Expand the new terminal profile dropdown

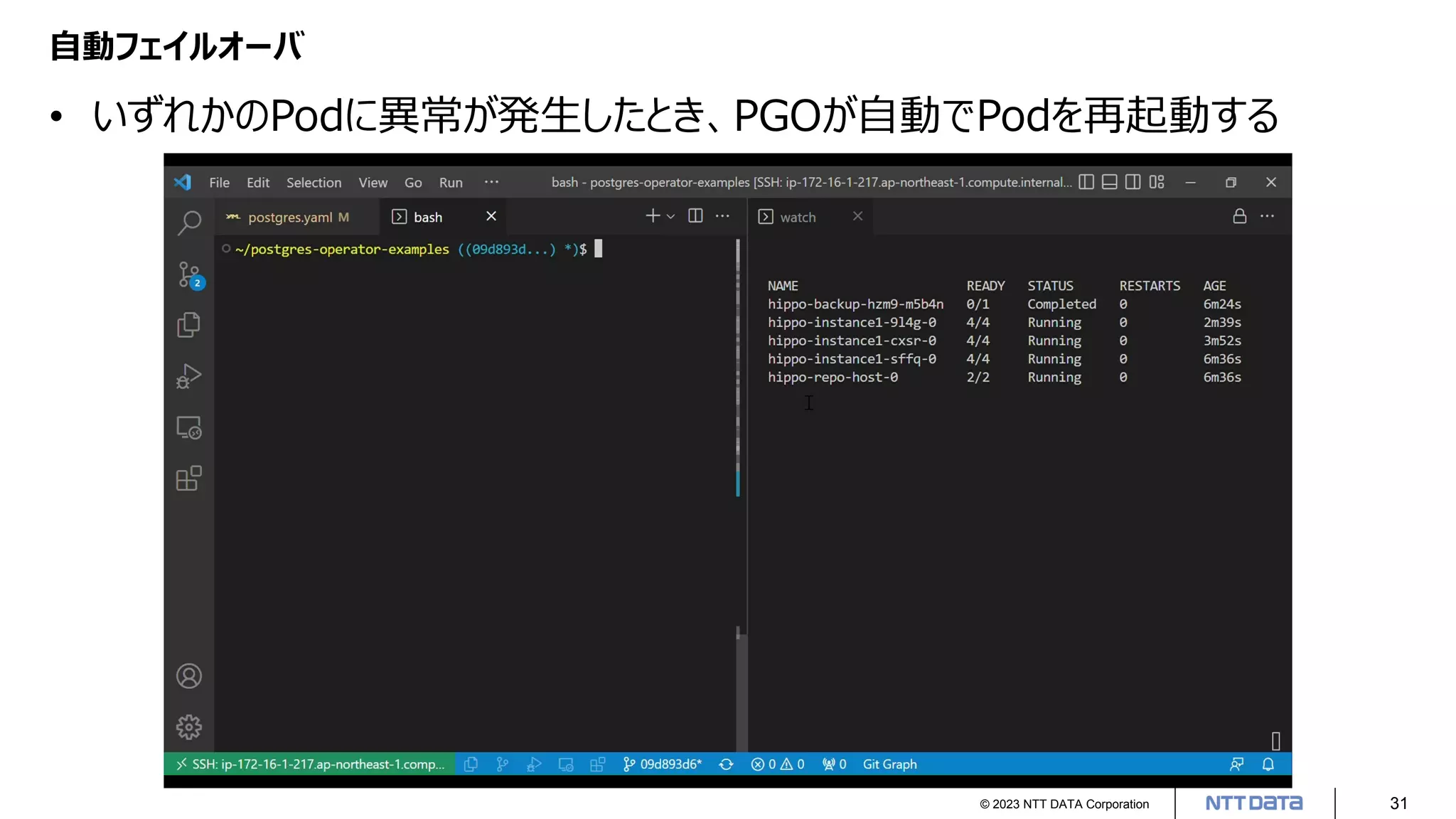670,217
